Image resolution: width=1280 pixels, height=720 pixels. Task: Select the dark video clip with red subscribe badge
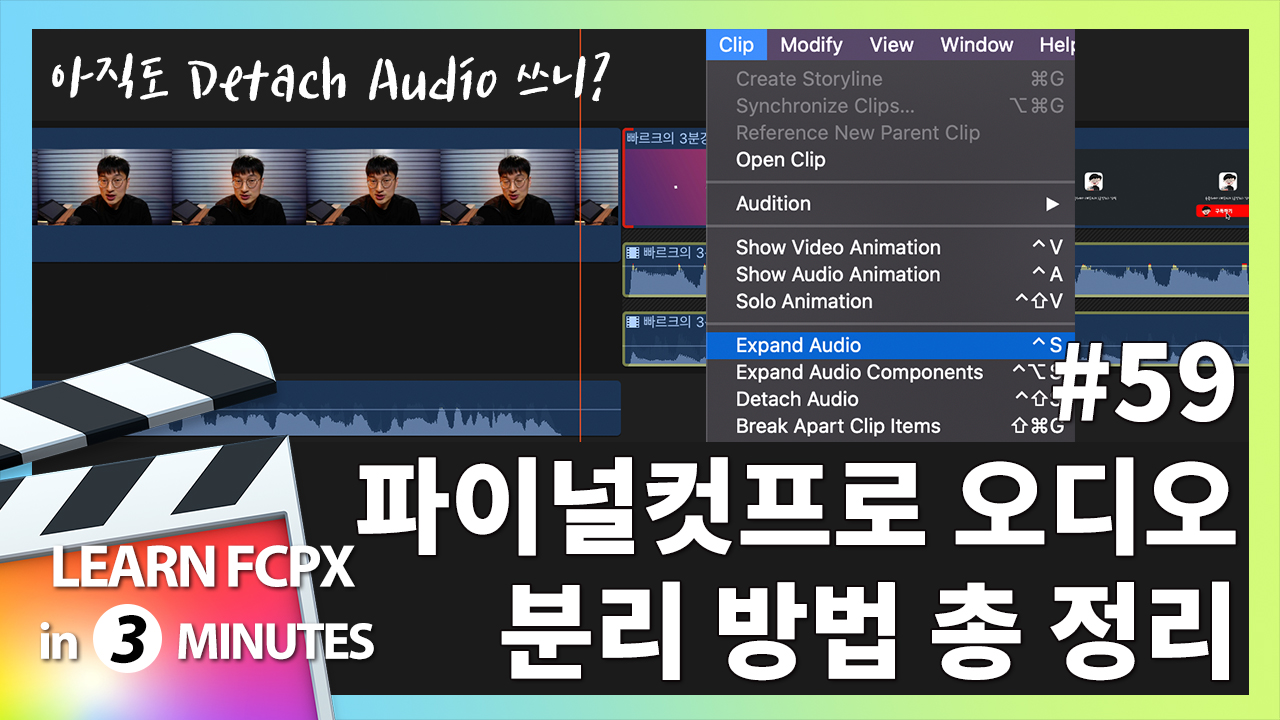pos(1162,188)
